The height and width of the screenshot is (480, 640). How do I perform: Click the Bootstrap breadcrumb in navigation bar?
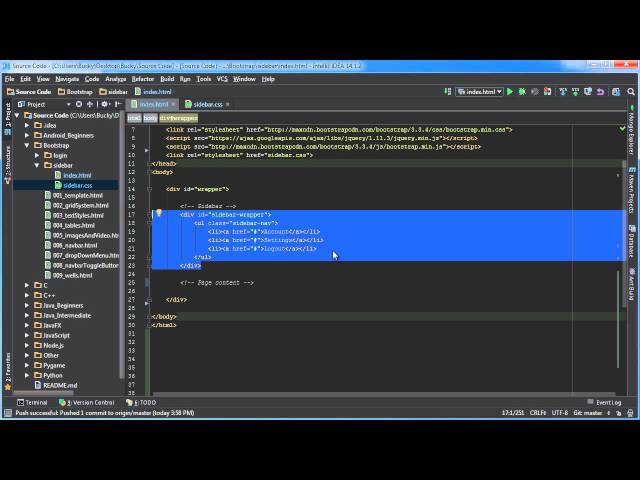pos(76,92)
